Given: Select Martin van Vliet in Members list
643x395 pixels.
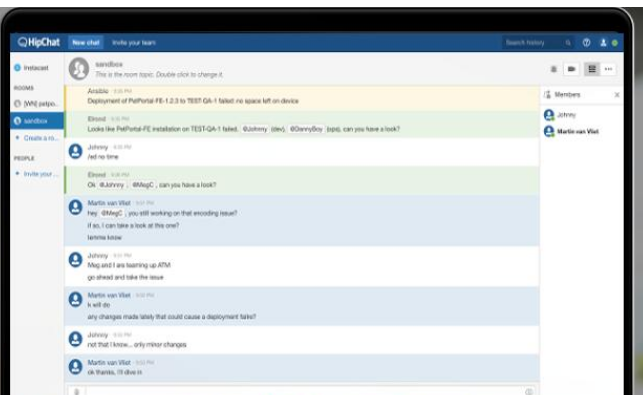Looking at the screenshot, I should click(x=571, y=131).
